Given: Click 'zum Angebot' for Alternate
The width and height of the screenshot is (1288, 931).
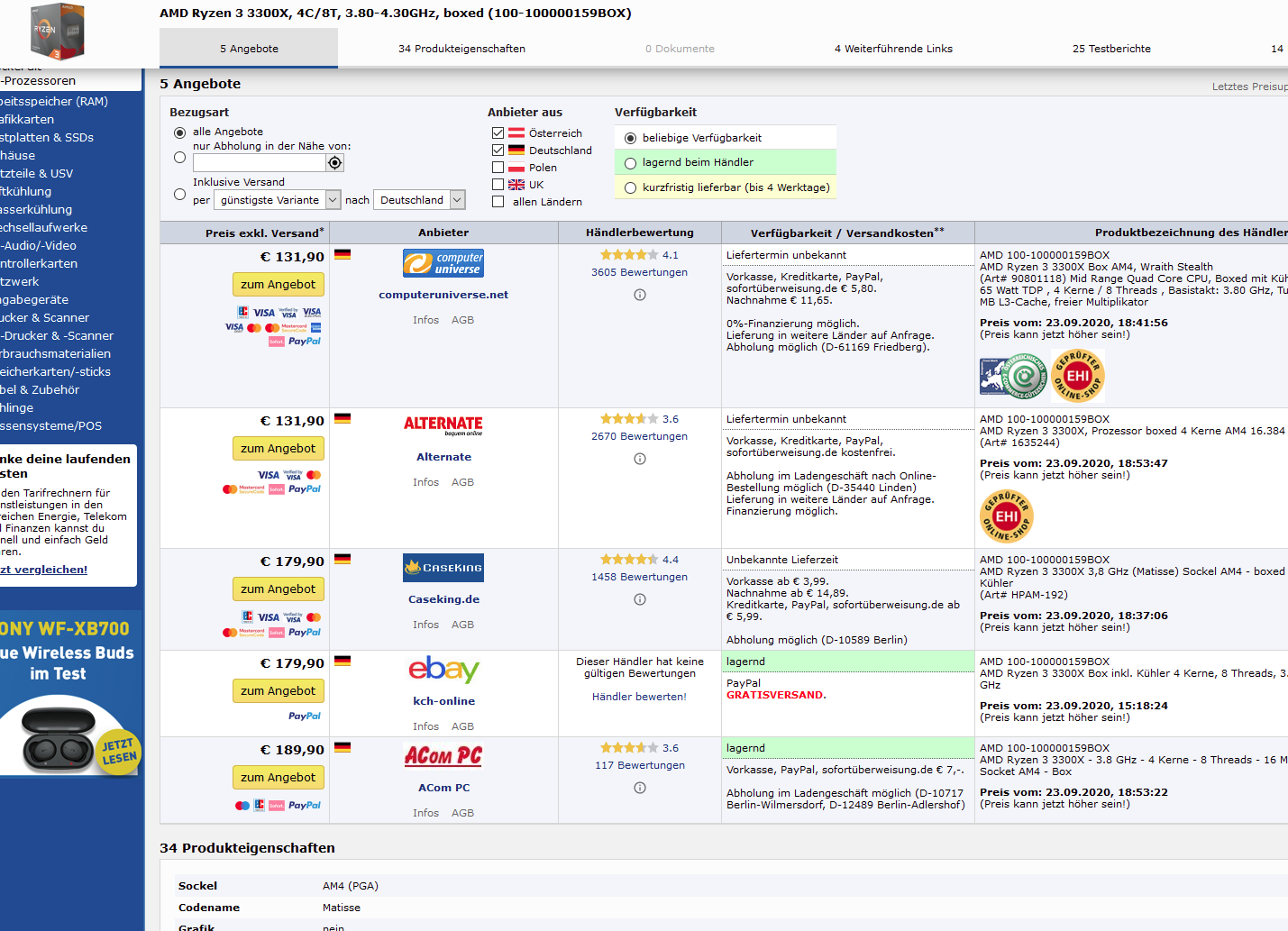Looking at the screenshot, I should (x=279, y=449).
